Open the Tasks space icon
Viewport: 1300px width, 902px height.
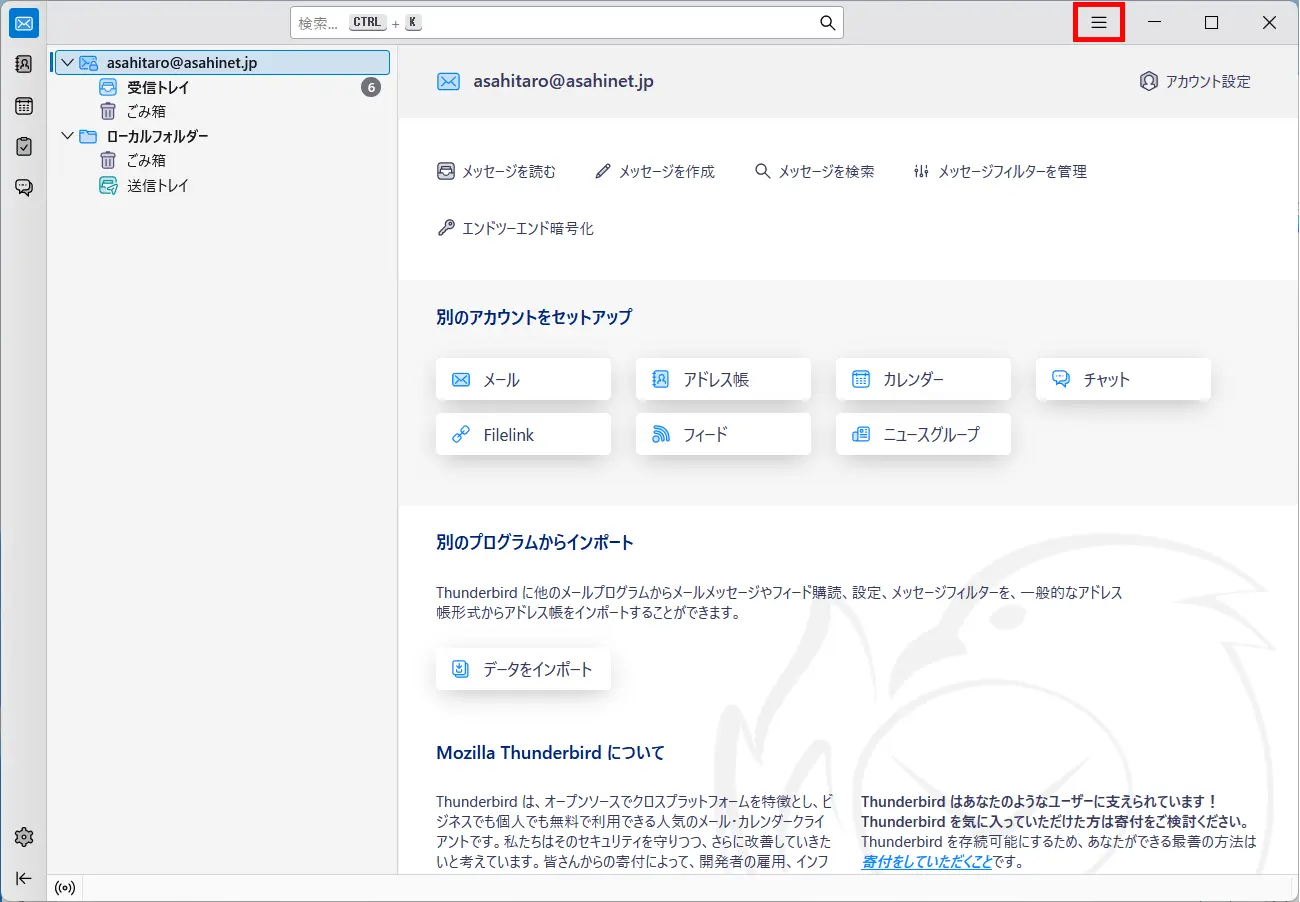click(24, 146)
